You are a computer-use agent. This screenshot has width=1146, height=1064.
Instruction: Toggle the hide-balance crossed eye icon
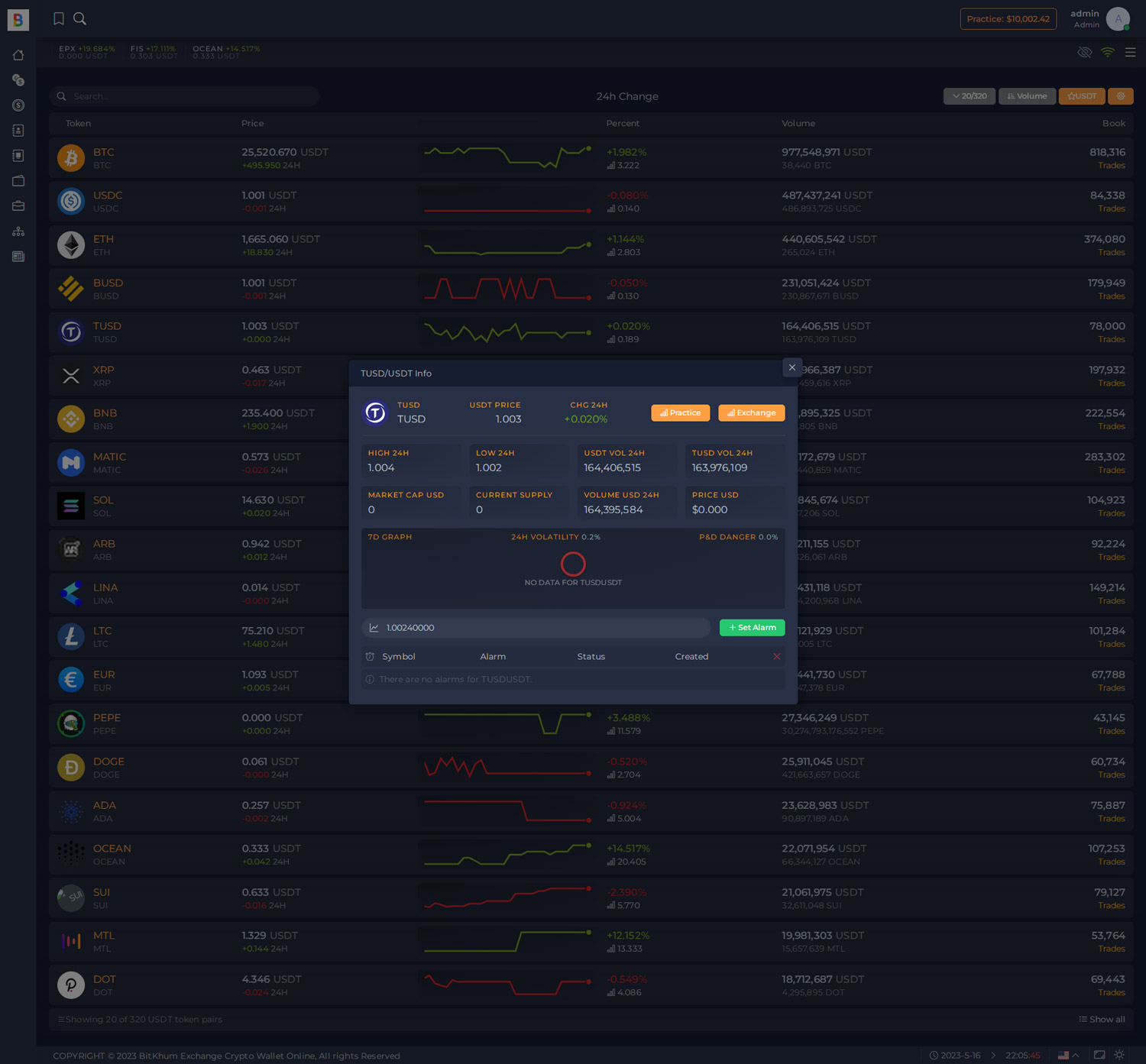[1085, 53]
